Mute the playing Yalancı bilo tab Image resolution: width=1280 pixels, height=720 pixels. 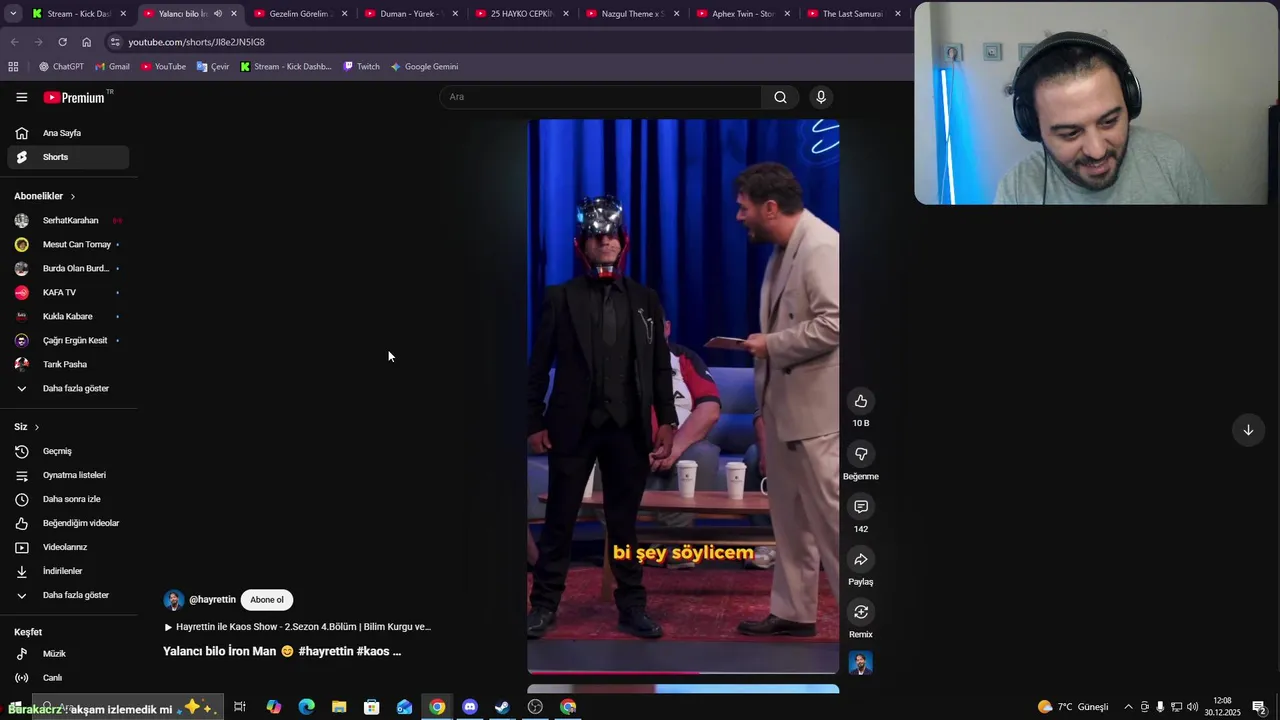pyautogui.click(x=217, y=14)
